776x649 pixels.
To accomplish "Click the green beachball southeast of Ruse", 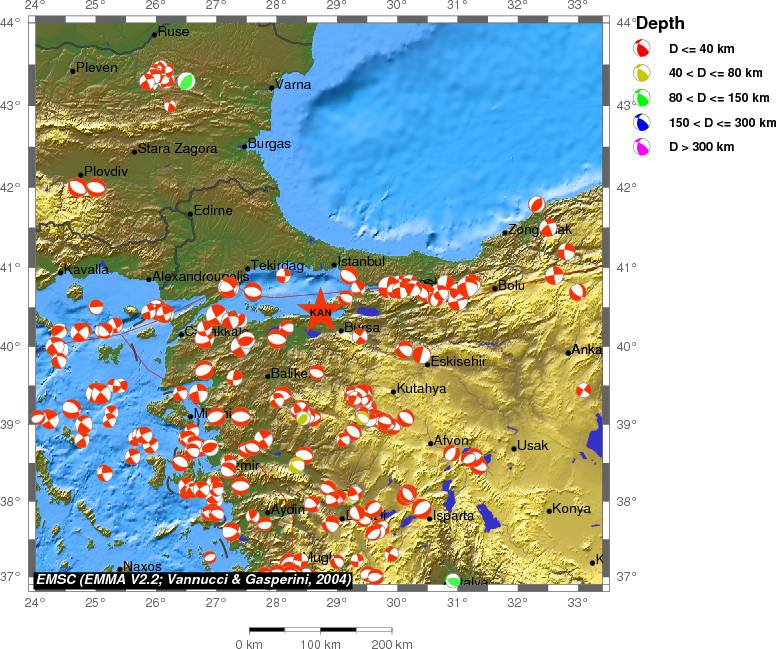I will click(x=185, y=81).
